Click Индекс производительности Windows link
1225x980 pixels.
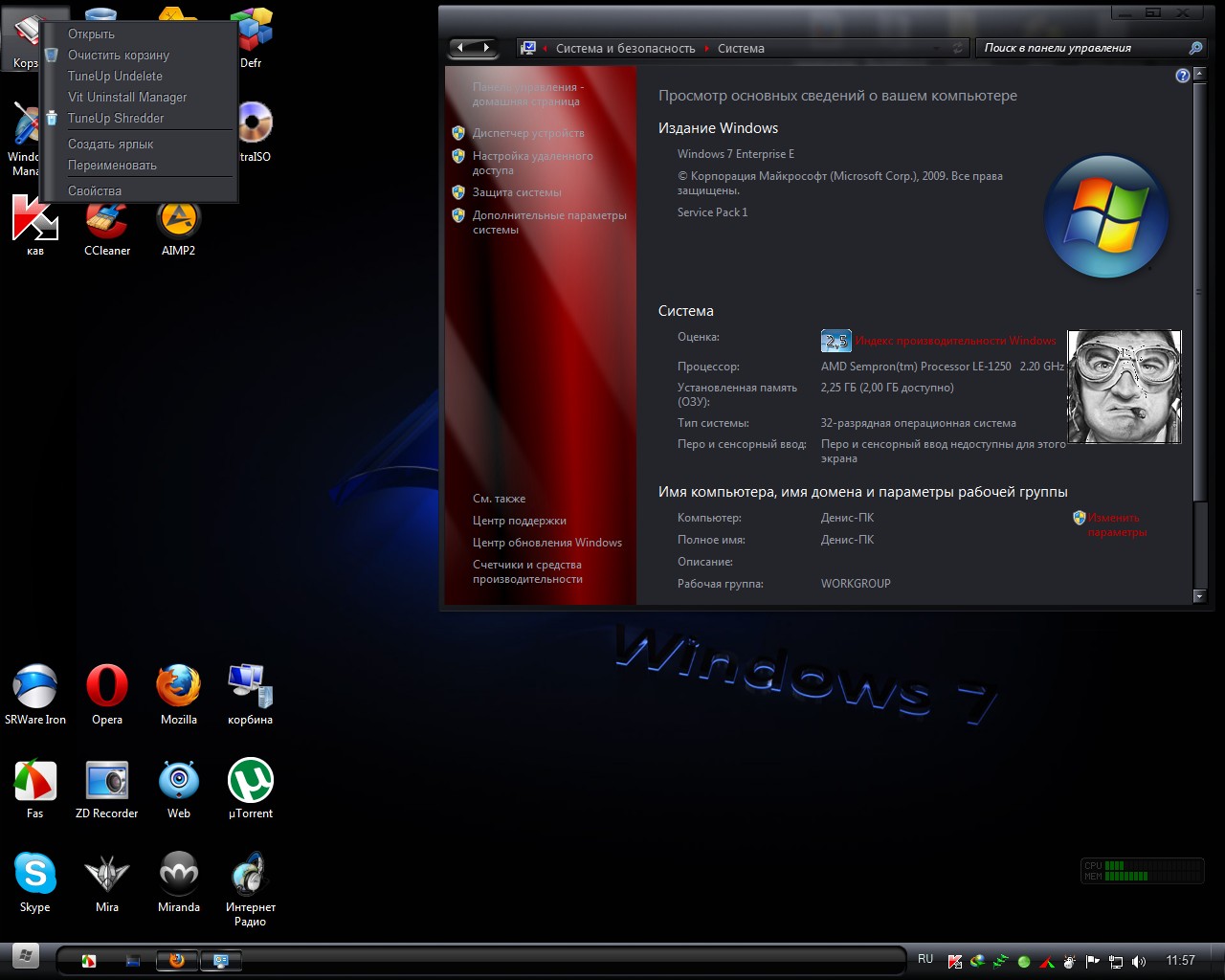click(956, 341)
